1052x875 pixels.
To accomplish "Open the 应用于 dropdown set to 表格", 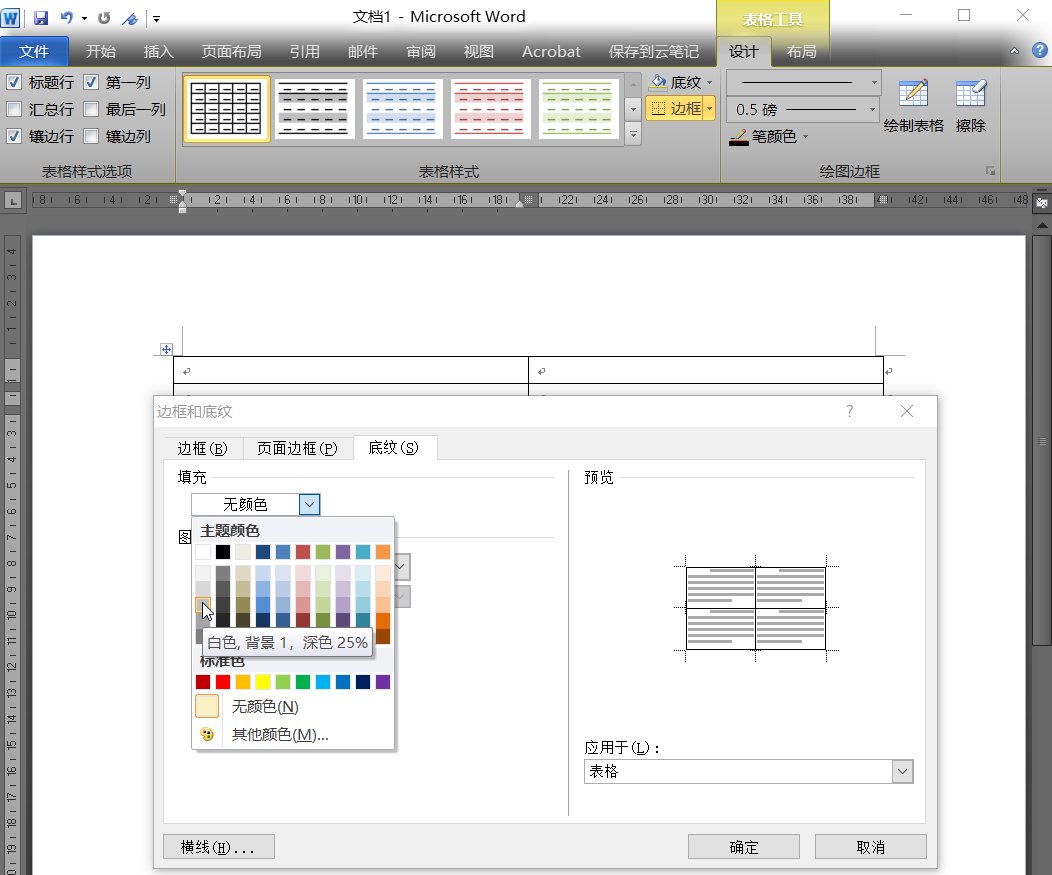I will click(902, 771).
